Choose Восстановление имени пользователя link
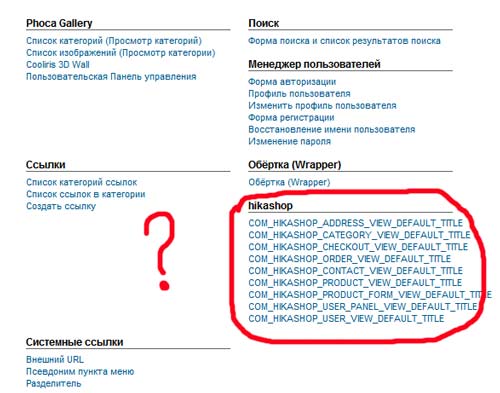 click(x=332, y=129)
